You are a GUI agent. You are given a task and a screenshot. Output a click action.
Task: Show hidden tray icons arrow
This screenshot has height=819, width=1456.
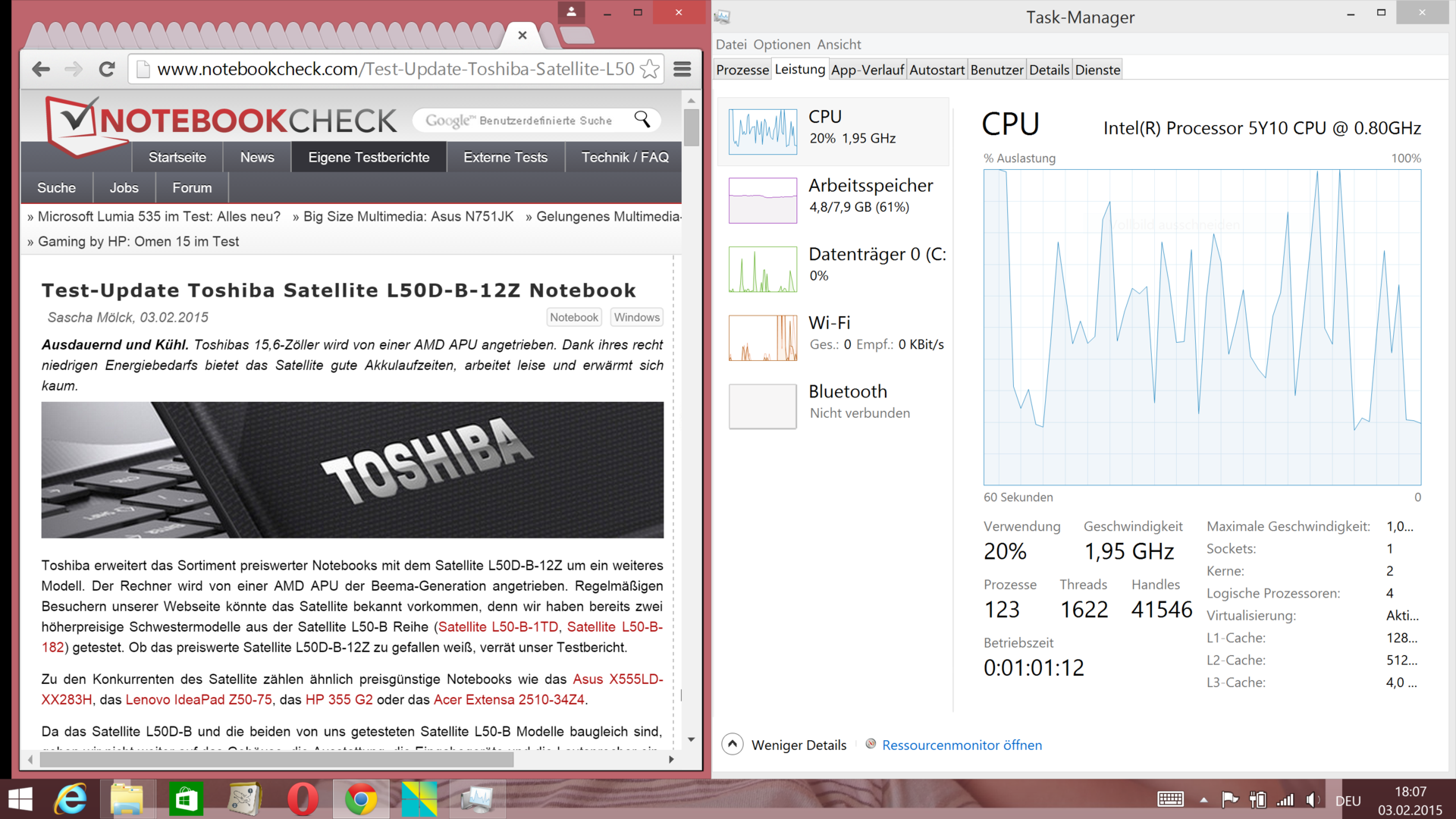point(1203,800)
